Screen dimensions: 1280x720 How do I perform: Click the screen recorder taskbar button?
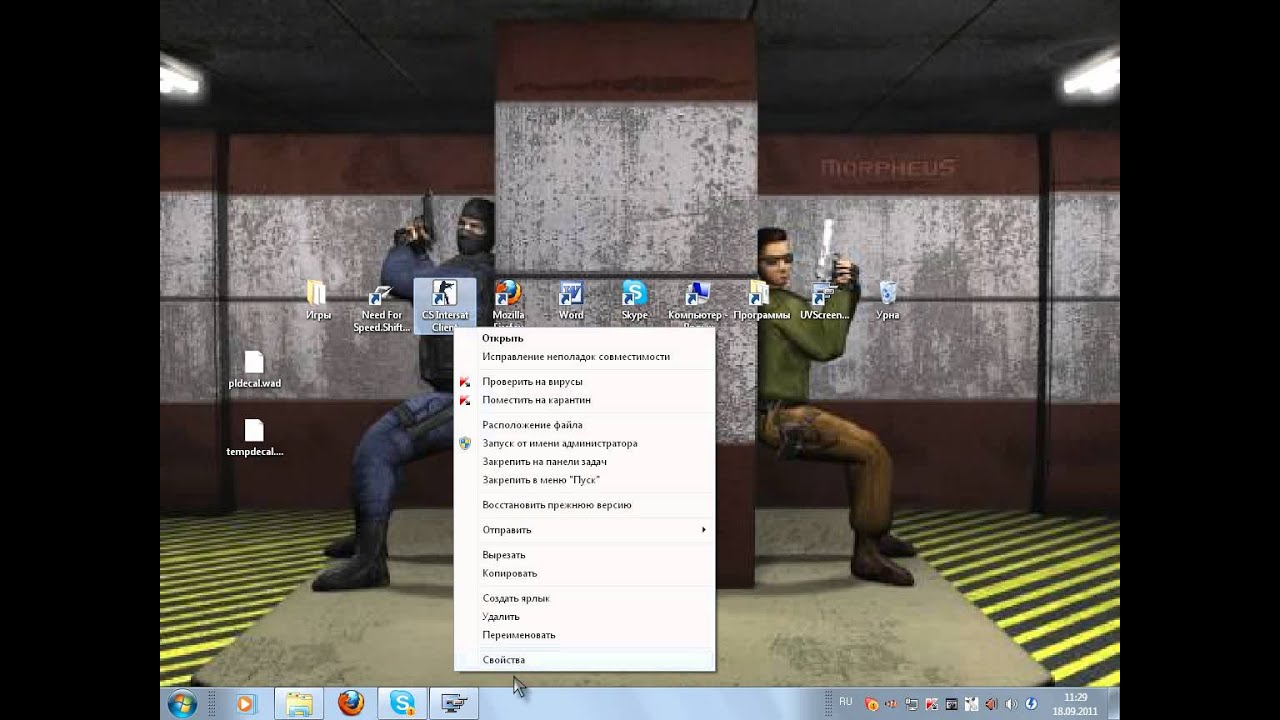tap(454, 704)
